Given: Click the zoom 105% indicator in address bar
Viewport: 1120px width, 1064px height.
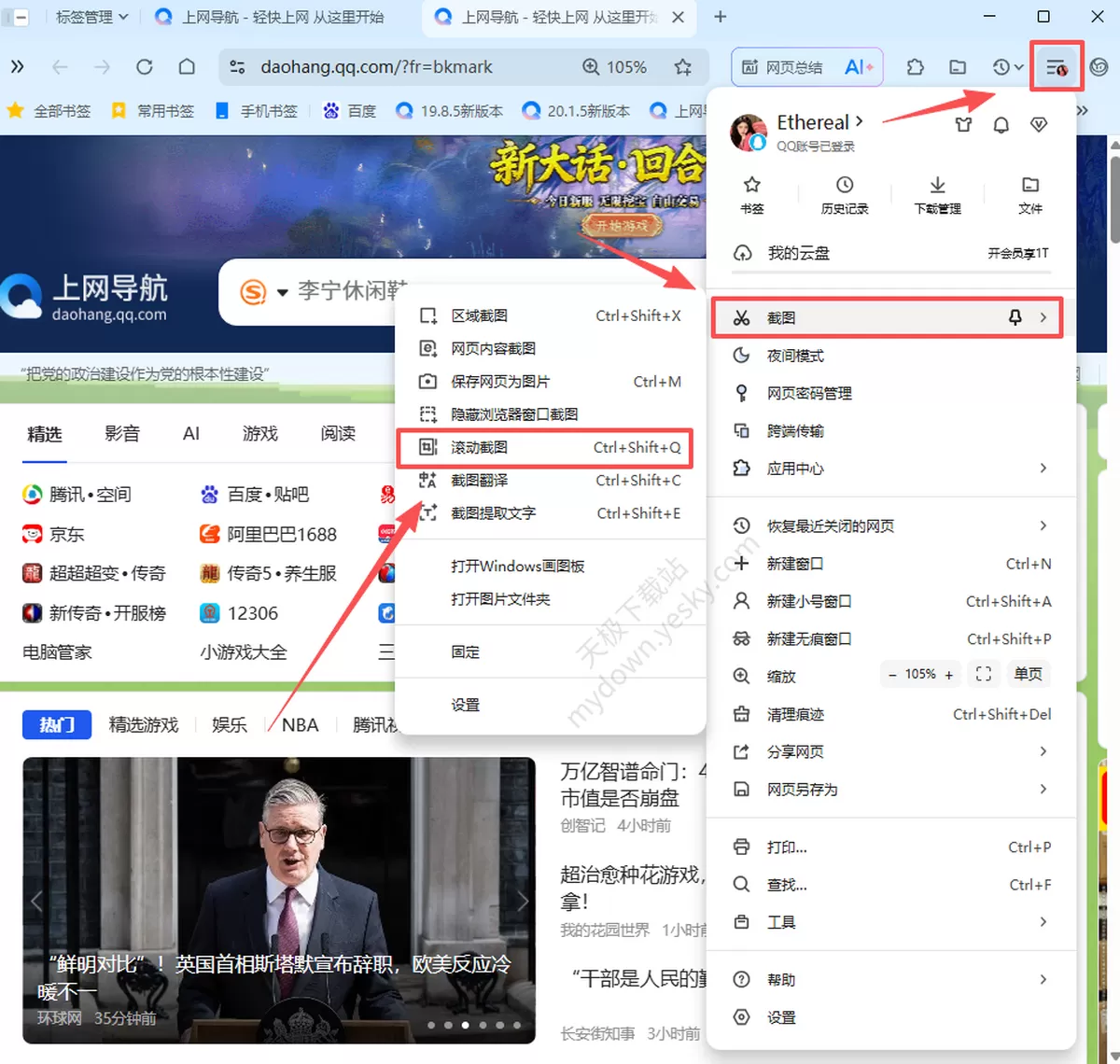Looking at the screenshot, I should [614, 67].
